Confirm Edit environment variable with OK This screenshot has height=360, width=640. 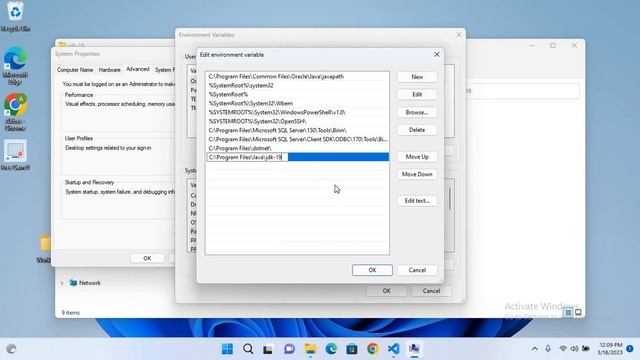(372, 270)
